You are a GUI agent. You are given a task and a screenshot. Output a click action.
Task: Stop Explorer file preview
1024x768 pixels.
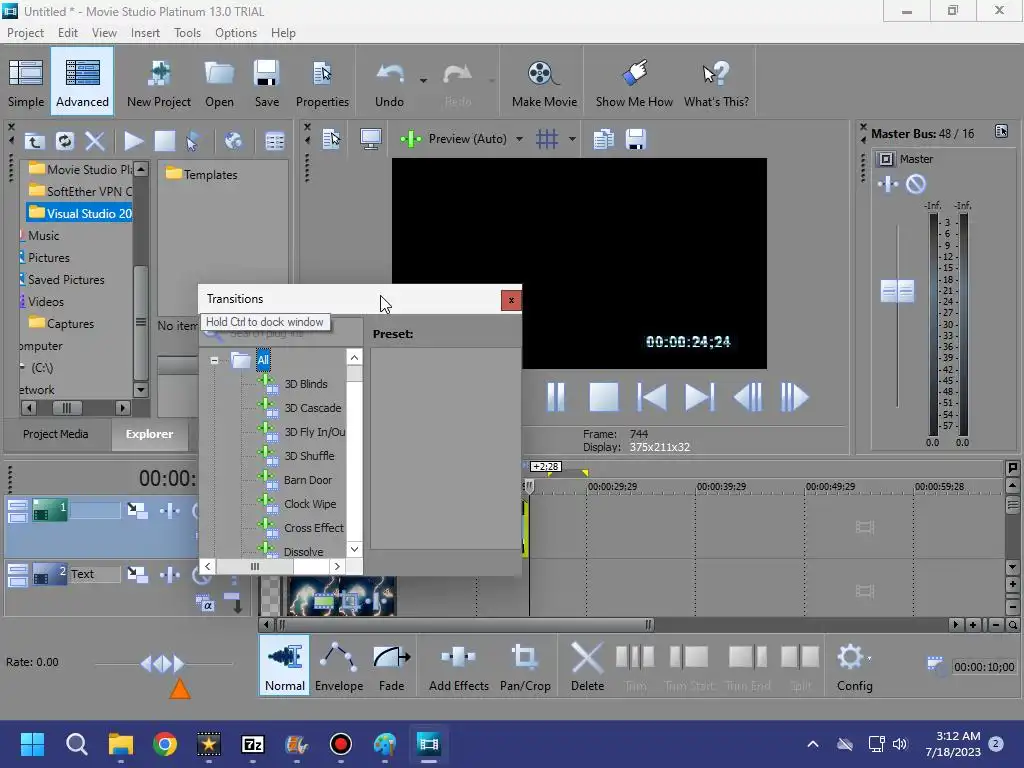coord(164,140)
